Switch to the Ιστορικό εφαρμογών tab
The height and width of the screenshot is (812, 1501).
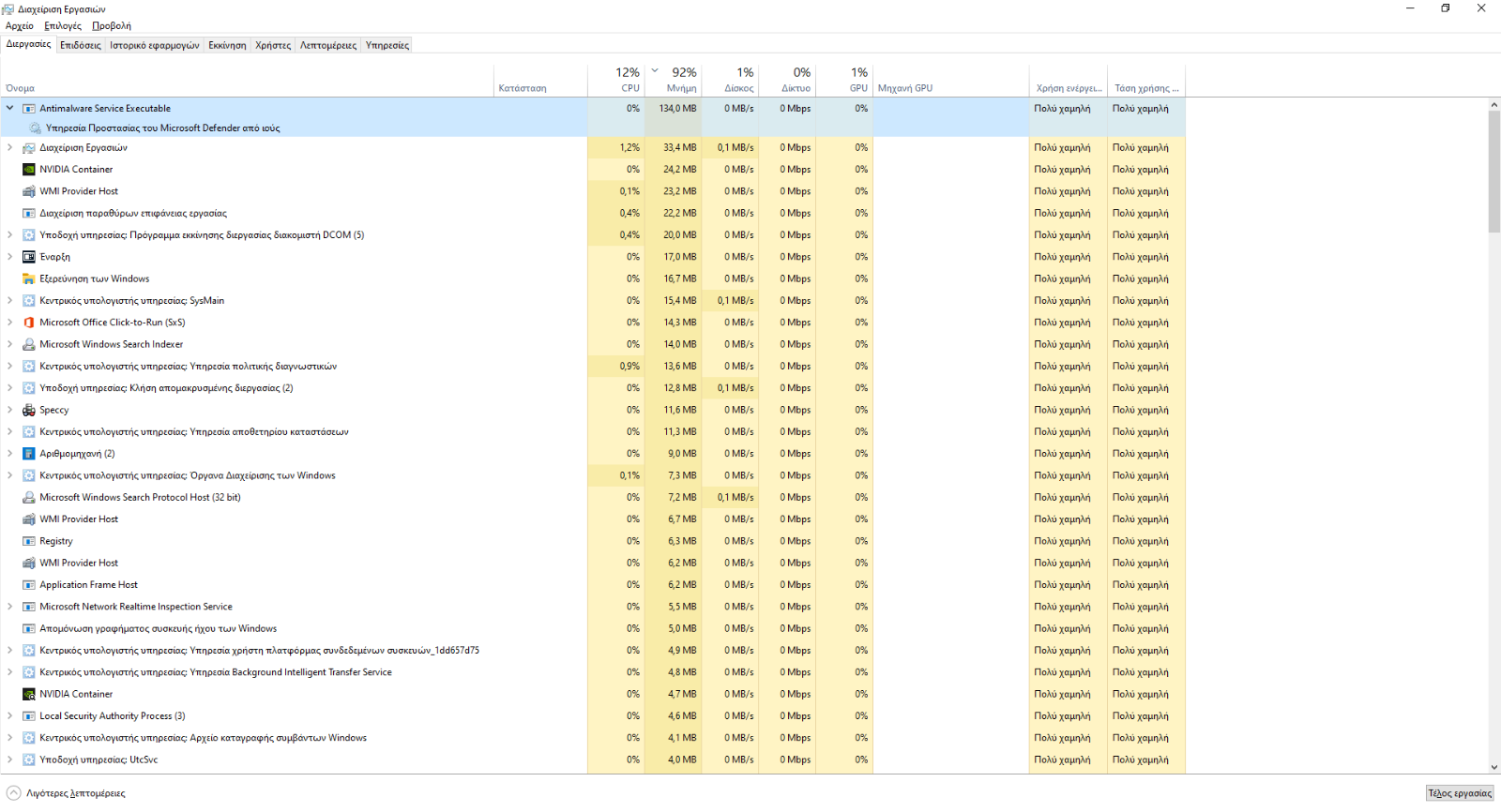[155, 45]
